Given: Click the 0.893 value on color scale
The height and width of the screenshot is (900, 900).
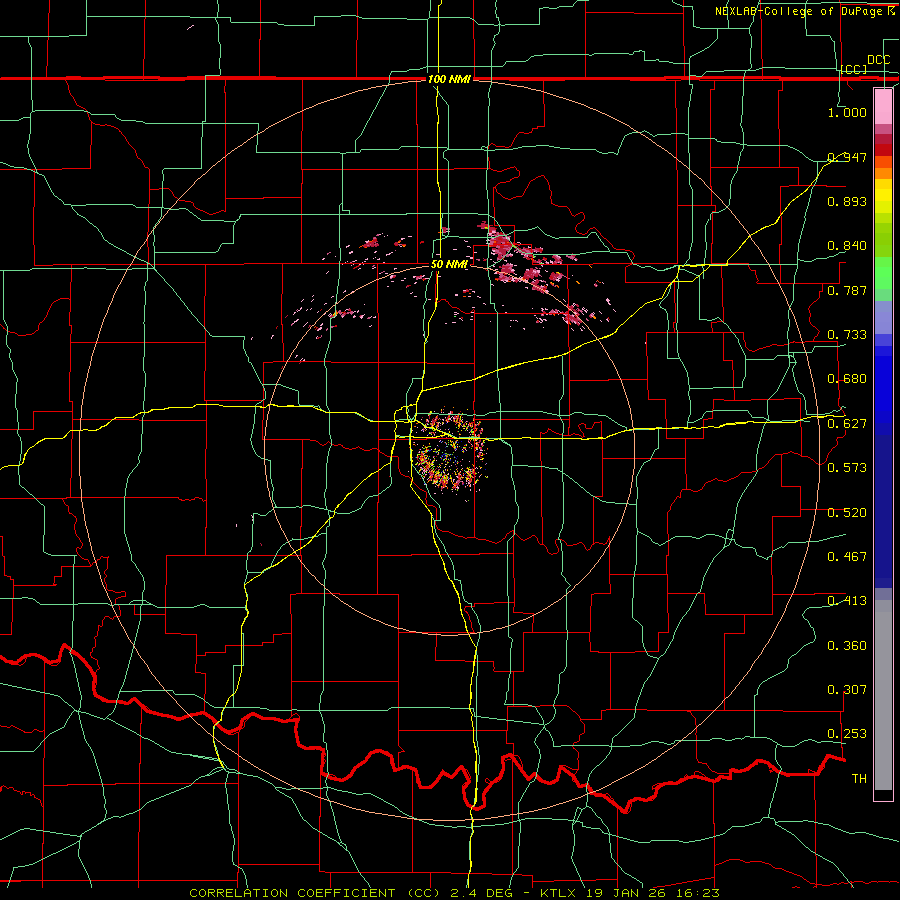Looking at the screenshot, I should pyautogui.click(x=847, y=201).
